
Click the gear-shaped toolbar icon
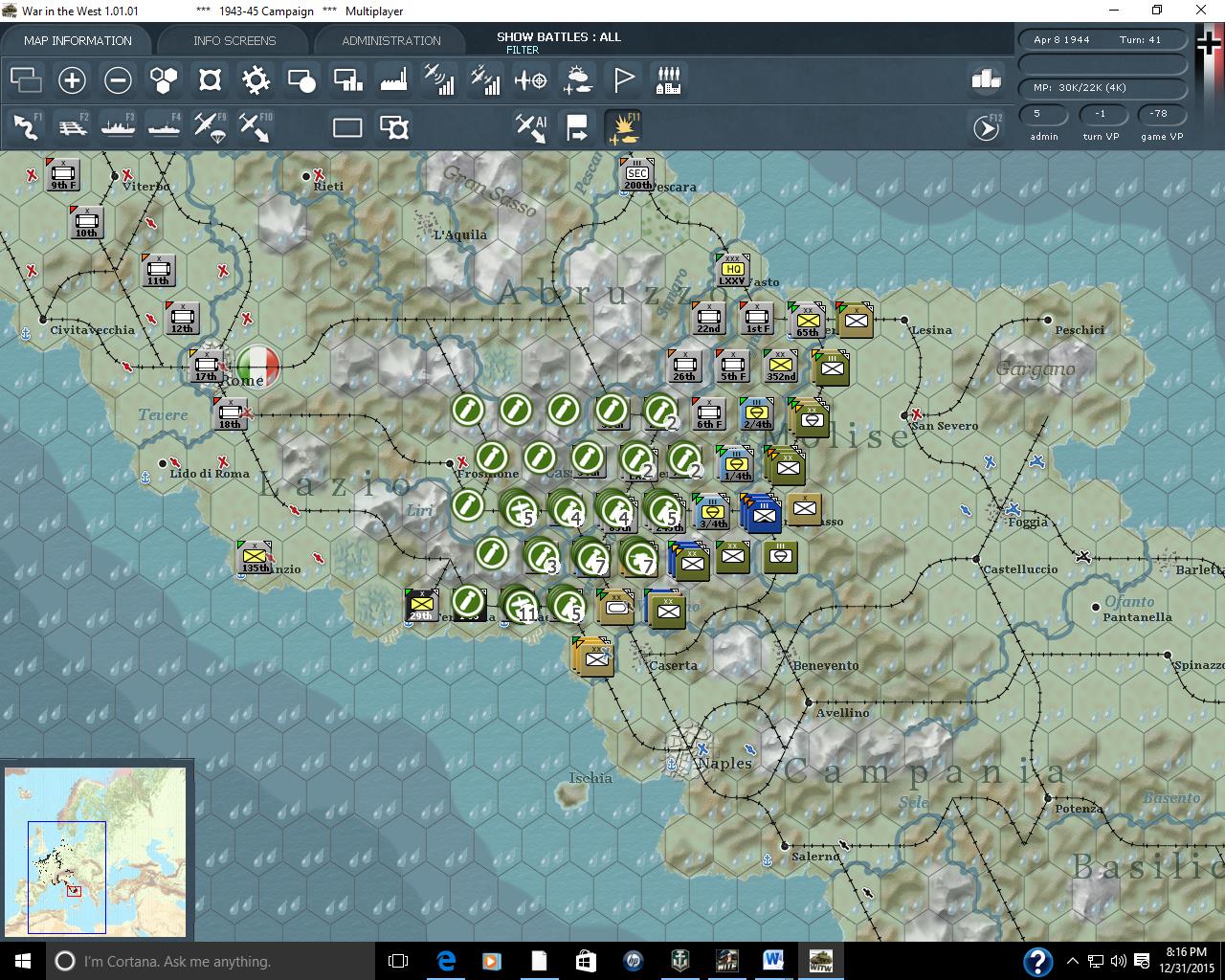tap(256, 80)
